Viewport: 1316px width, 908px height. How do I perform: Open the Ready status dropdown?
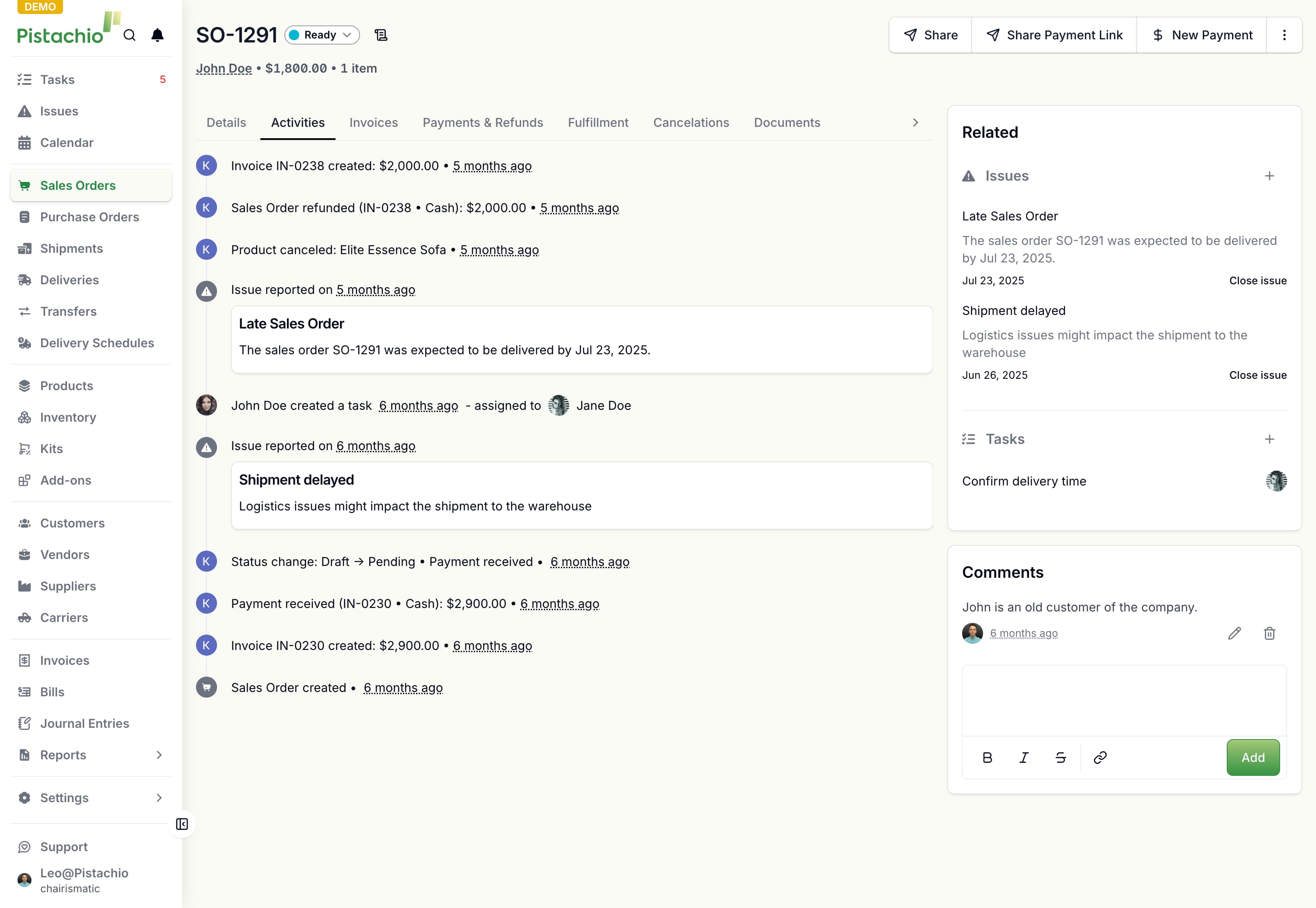coord(322,35)
